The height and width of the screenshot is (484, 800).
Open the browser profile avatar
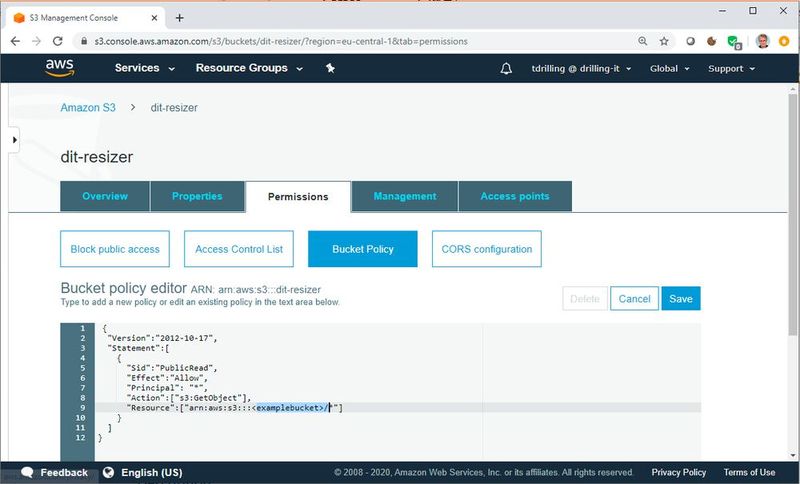click(x=763, y=41)
